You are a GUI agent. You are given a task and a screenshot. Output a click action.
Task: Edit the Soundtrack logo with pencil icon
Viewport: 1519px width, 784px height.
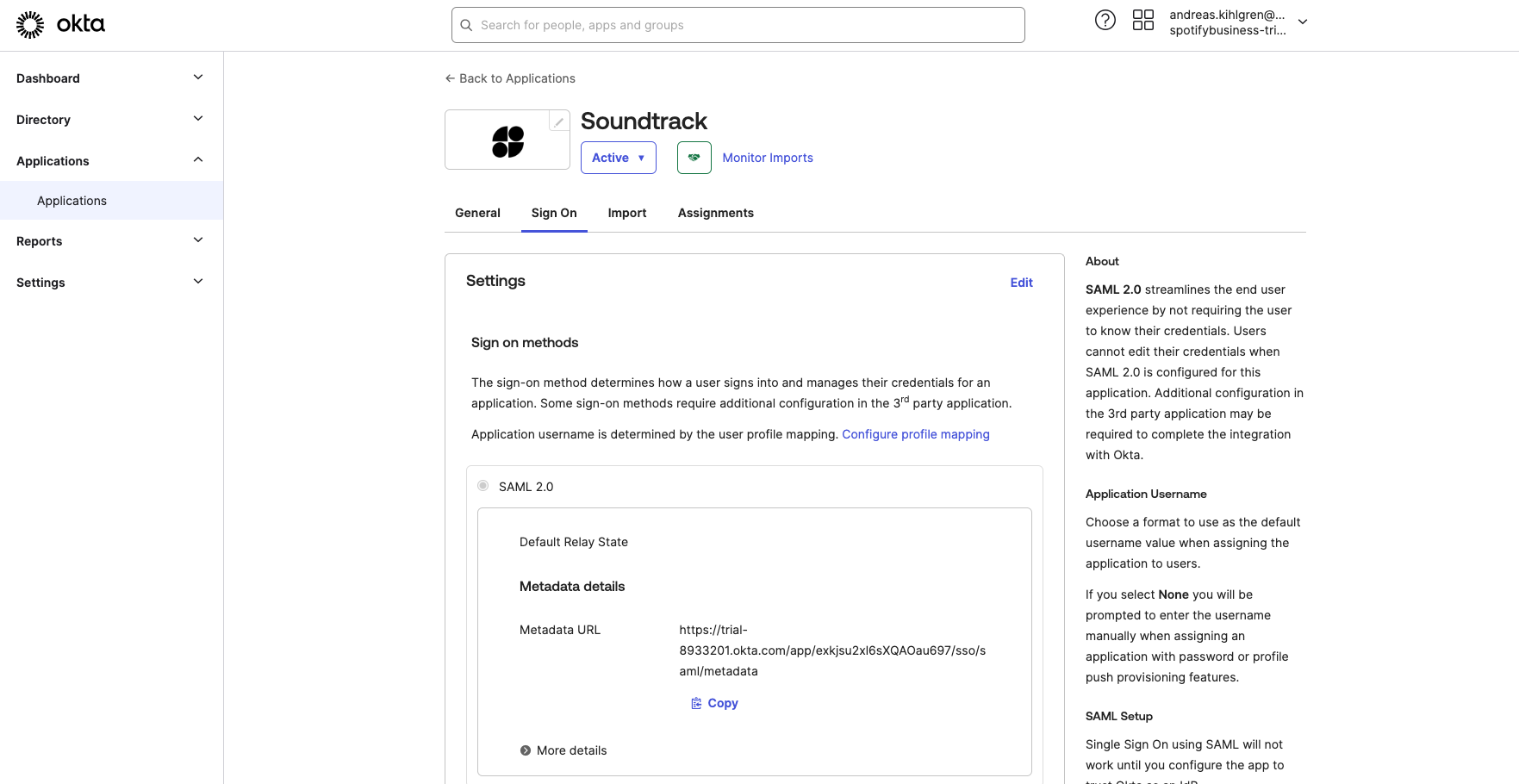[x=559, y=121]
